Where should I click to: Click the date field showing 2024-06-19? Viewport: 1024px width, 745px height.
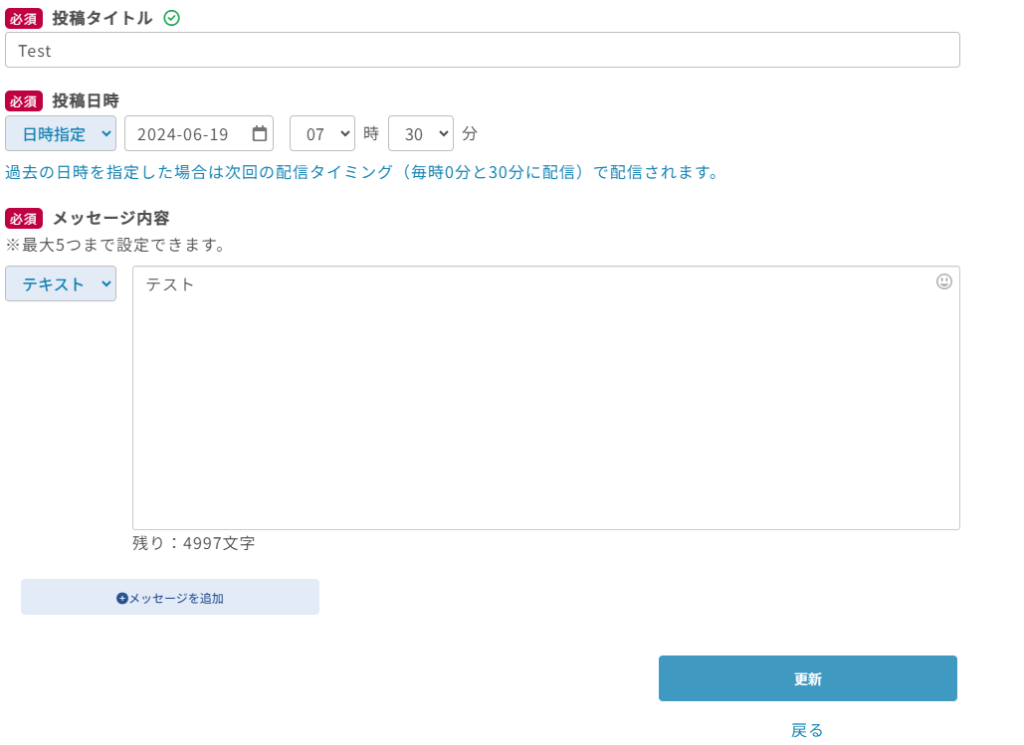tap(190, 134)
